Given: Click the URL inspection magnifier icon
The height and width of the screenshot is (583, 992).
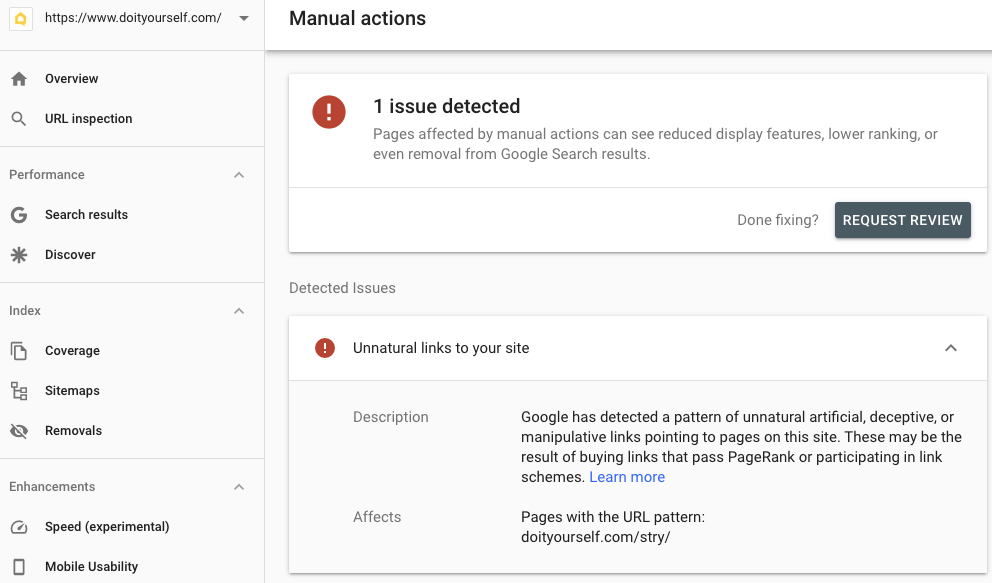Looking at the screenshot, I should click(x=19, y=119).
